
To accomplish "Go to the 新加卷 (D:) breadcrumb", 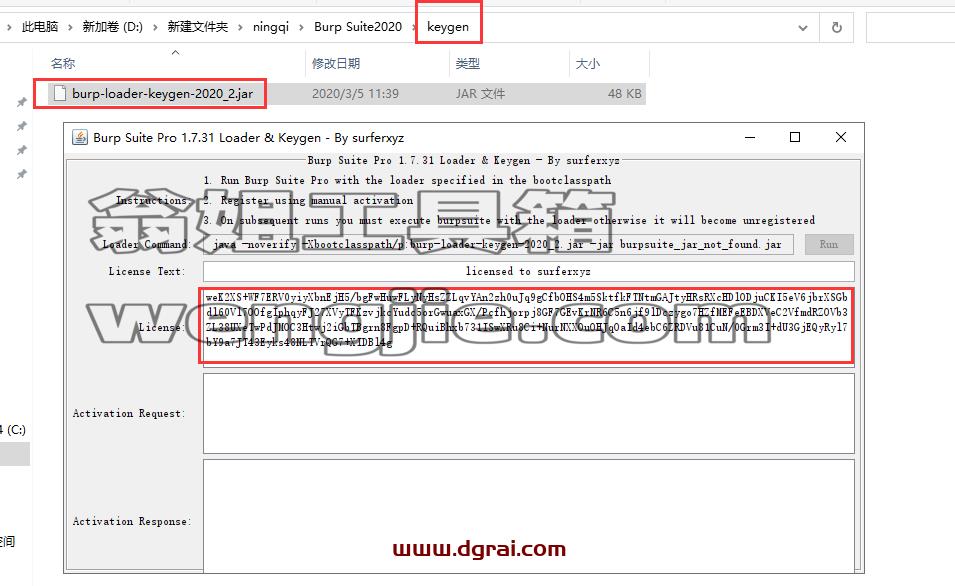I will tap(112, 27).
